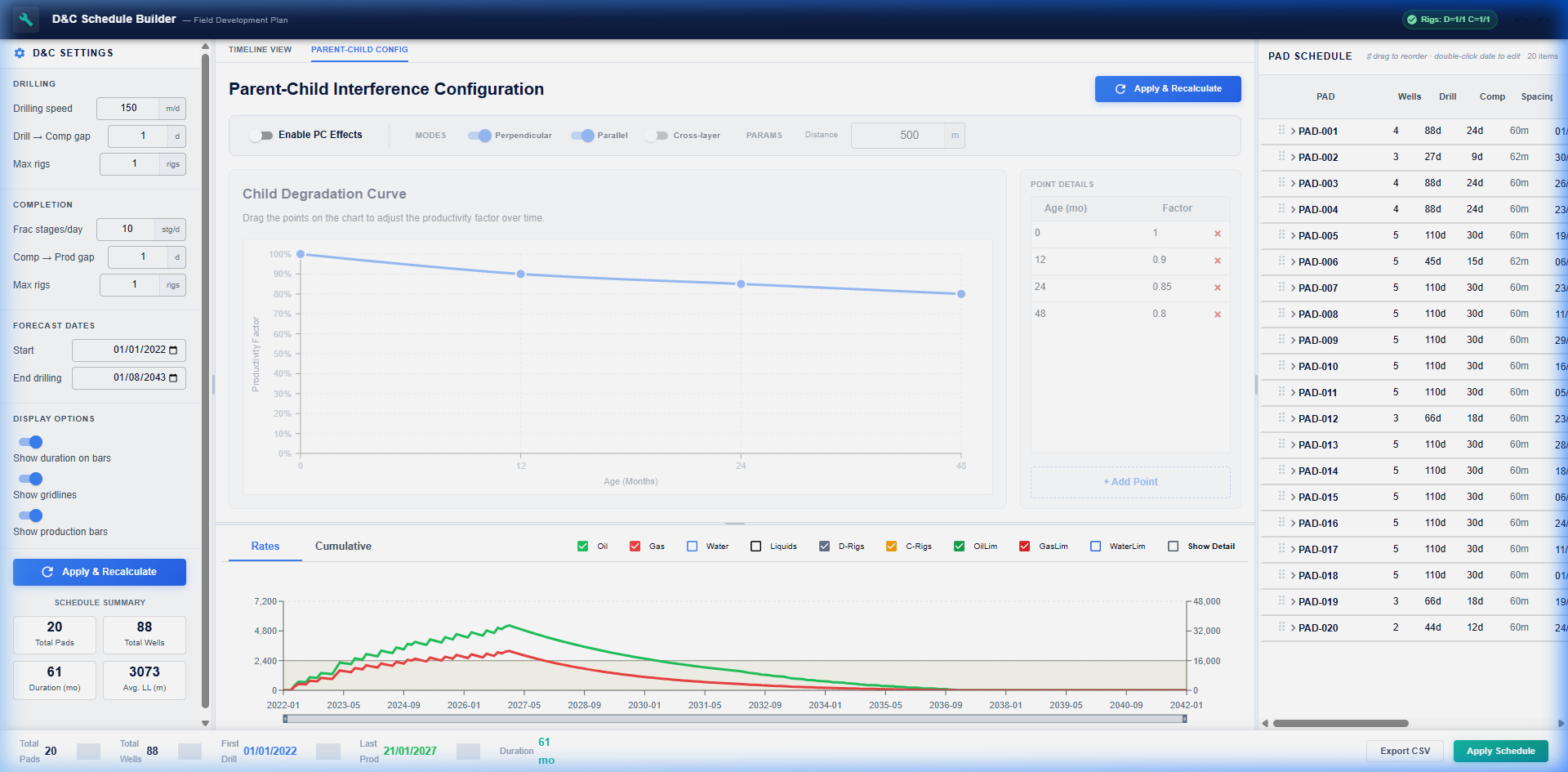
Task: Click the chart time range slider handle on left
Action: coord(285,719)
